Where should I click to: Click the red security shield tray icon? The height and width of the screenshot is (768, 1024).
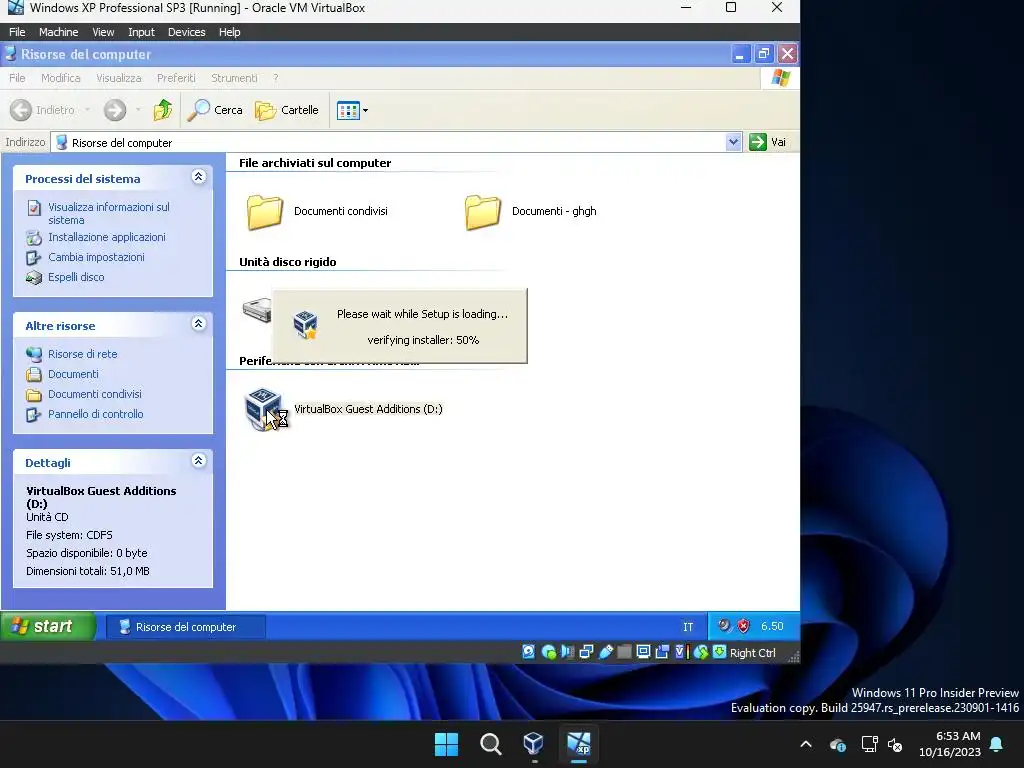click(x=743, y=626)
